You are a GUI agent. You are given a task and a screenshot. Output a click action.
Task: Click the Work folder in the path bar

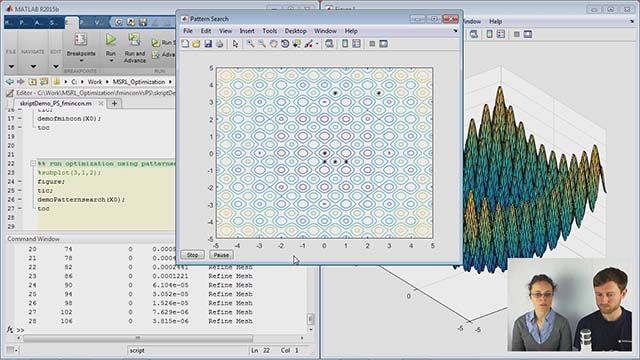click(95, 82)
